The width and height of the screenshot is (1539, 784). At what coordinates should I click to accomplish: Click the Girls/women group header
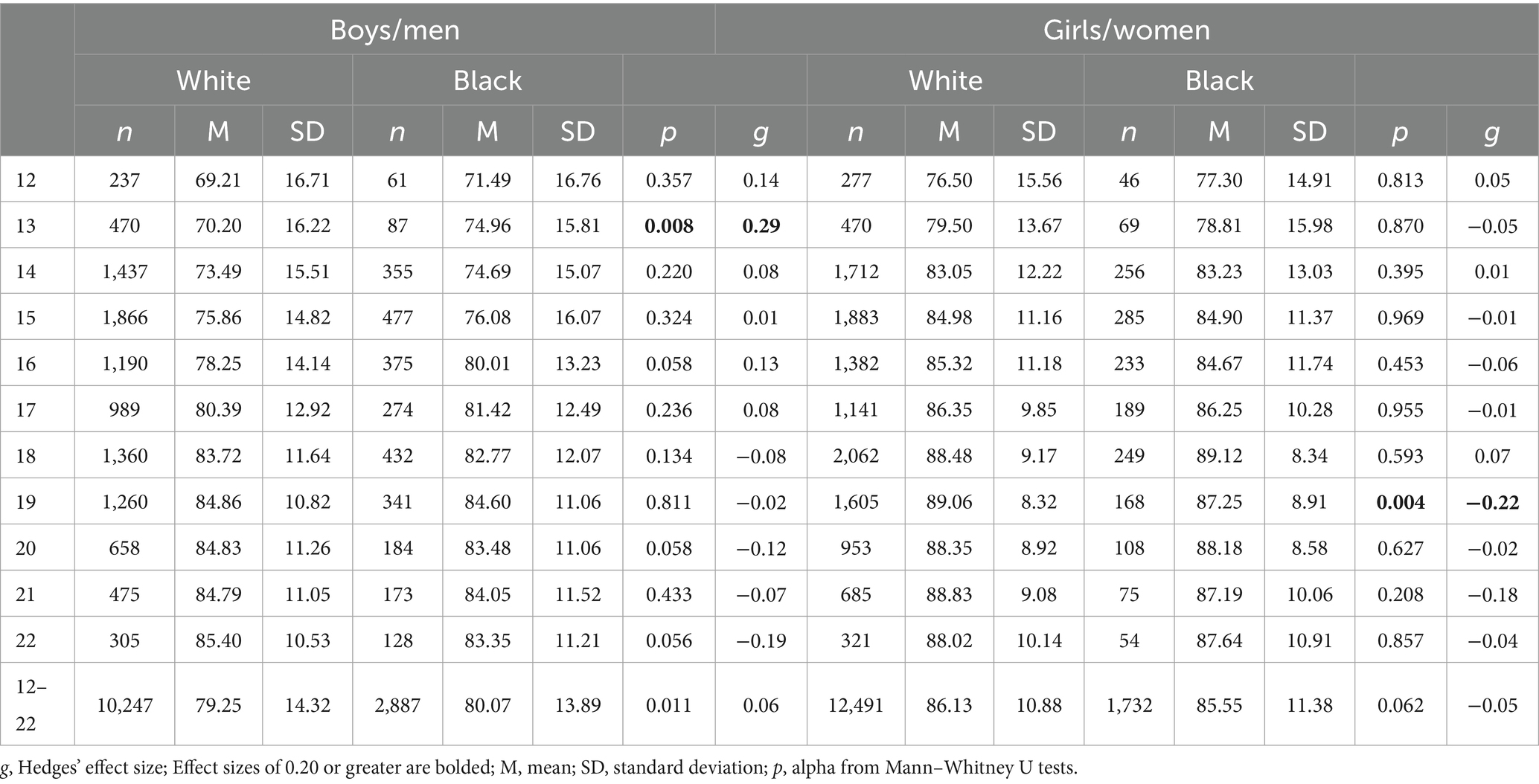(x=1126, y=30)
